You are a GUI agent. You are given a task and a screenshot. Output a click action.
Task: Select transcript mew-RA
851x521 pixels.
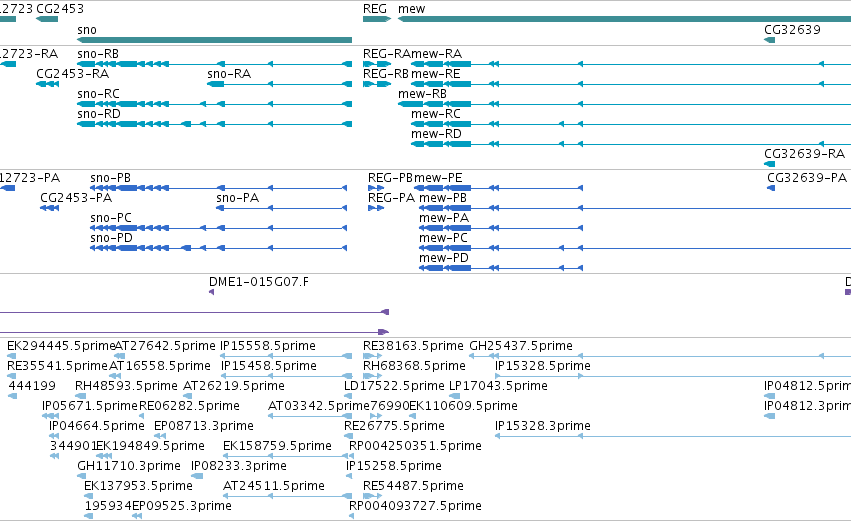click(631, 64)
